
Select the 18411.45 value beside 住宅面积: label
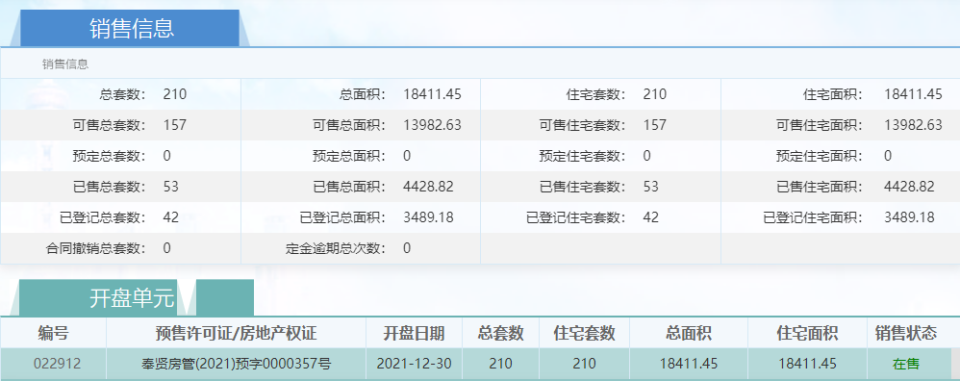[x=913, y=94]
